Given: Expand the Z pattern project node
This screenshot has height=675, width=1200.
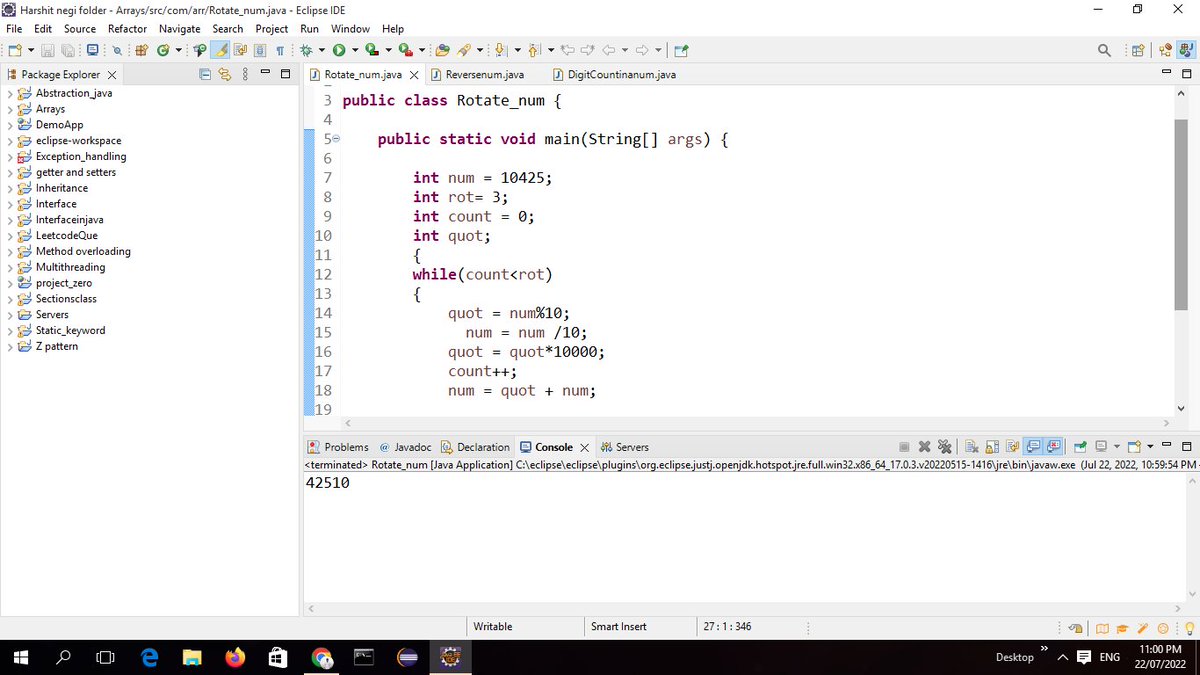Looking at the screenshot, I should pos(11,346).
